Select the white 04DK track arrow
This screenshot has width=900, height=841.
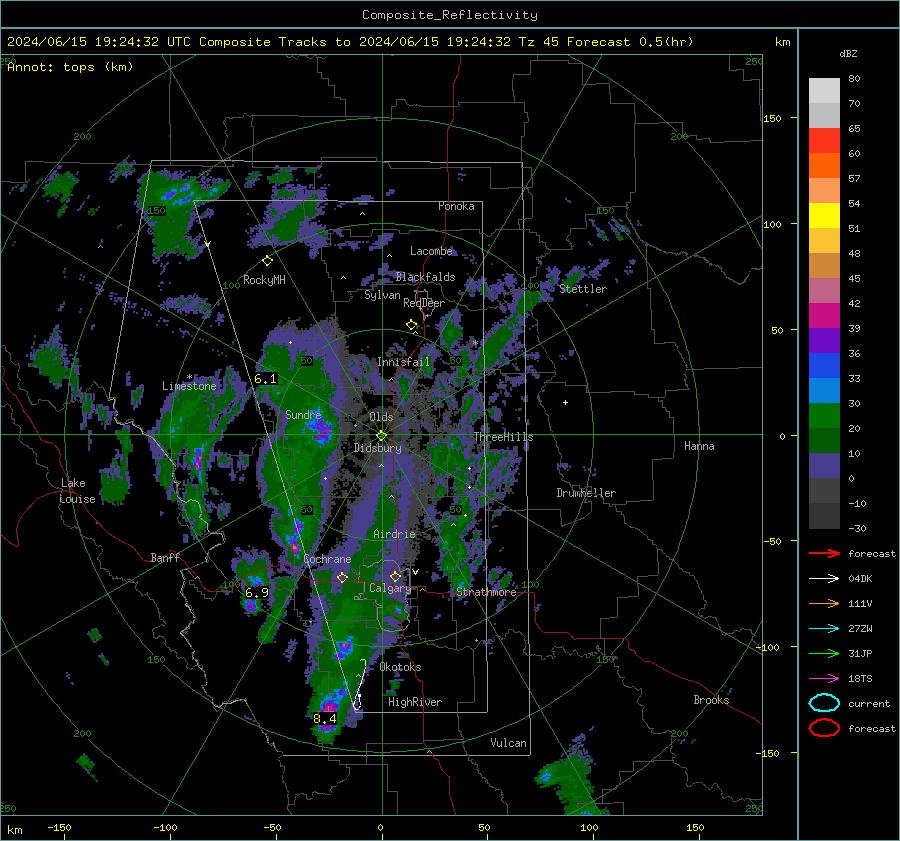coord(824,578)
